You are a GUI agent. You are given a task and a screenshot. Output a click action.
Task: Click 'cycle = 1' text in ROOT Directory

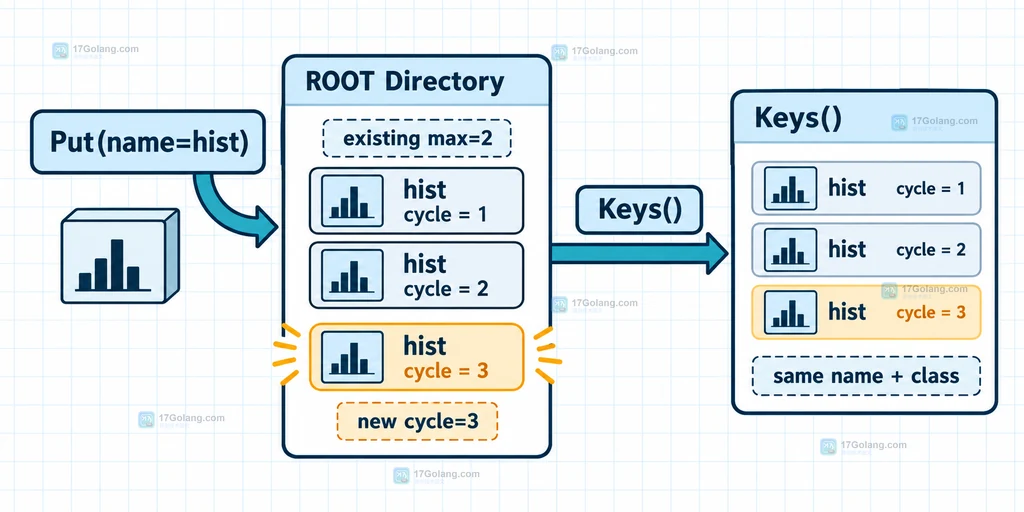(x=445, y=214)
